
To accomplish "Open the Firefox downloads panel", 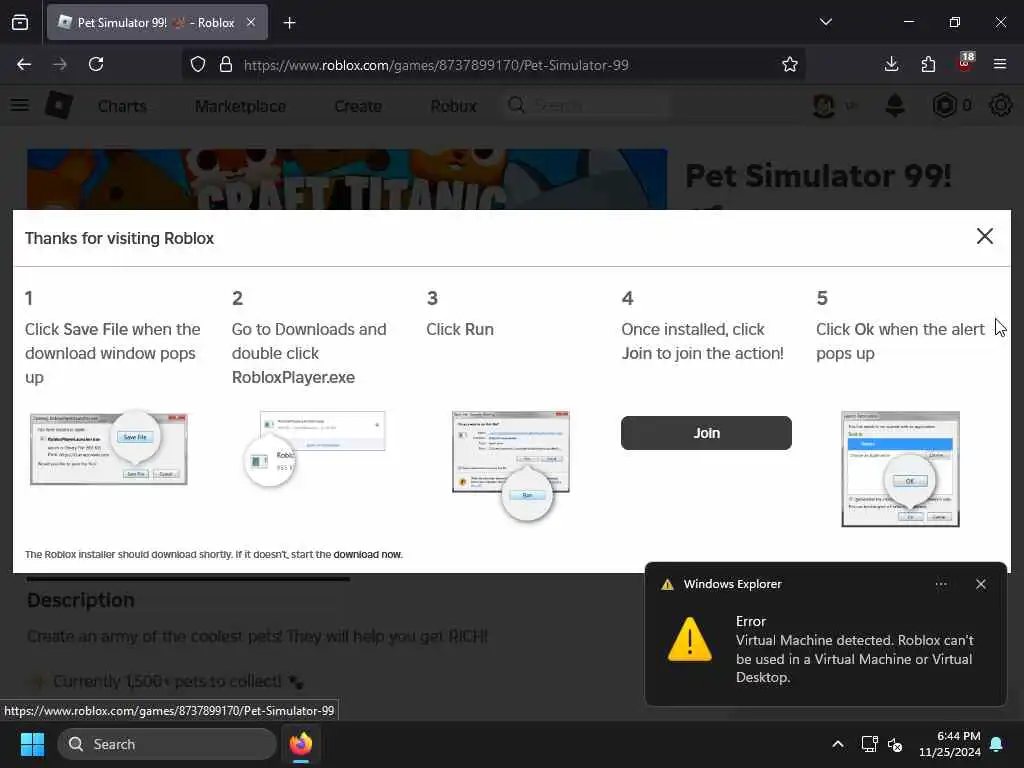I will [x=891, y=64].
